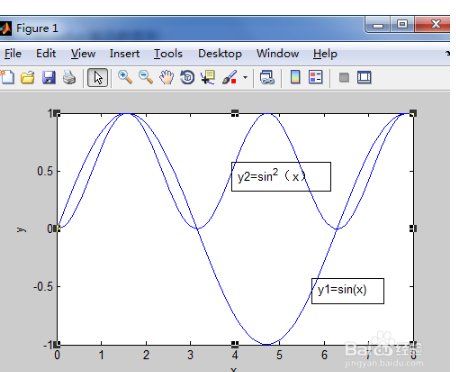Maximize the Figure 1 window
456x372 pixels.
tap(402, 25)
